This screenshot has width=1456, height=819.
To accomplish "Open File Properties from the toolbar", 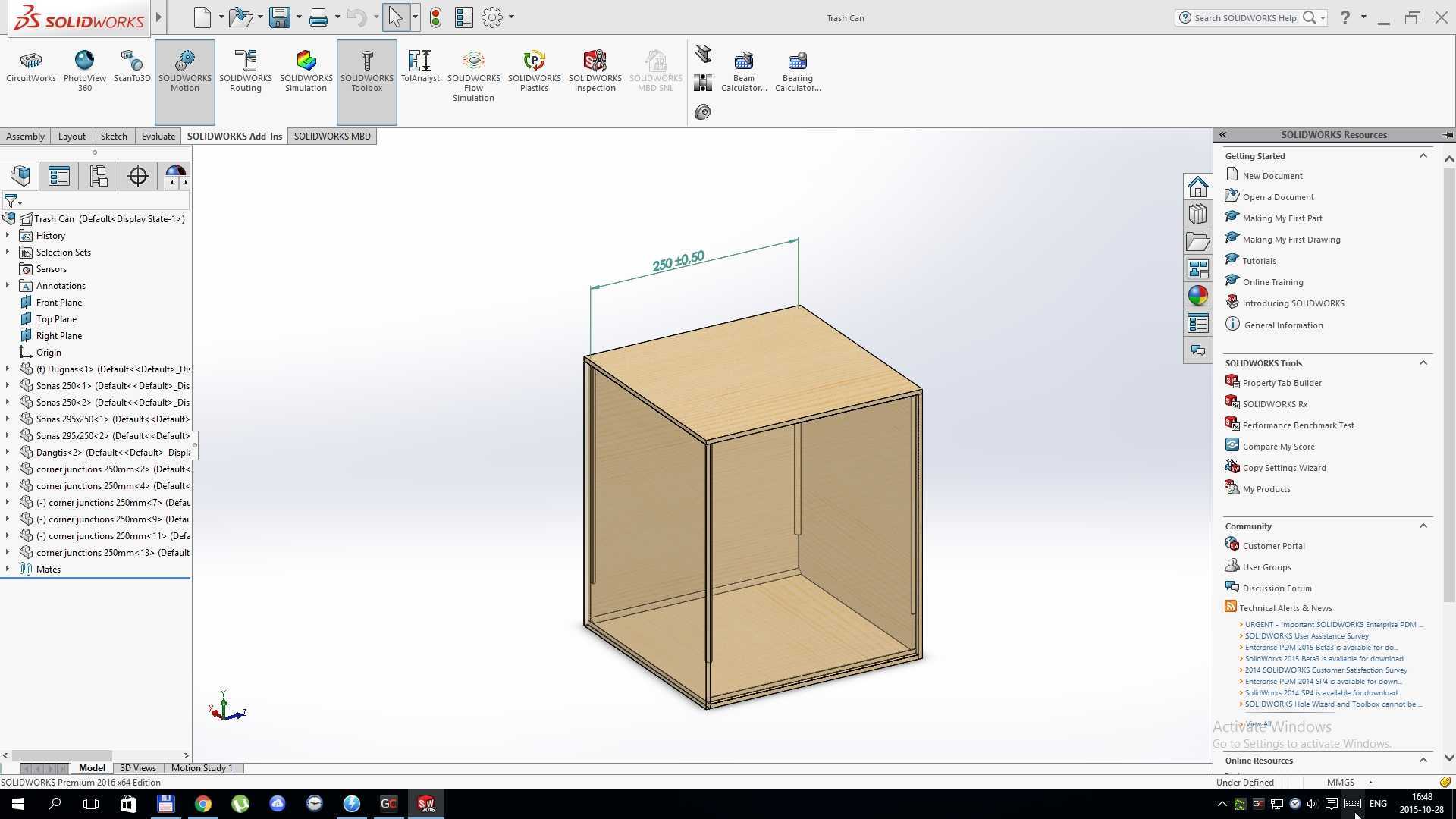I will click(x=464, y=17).
